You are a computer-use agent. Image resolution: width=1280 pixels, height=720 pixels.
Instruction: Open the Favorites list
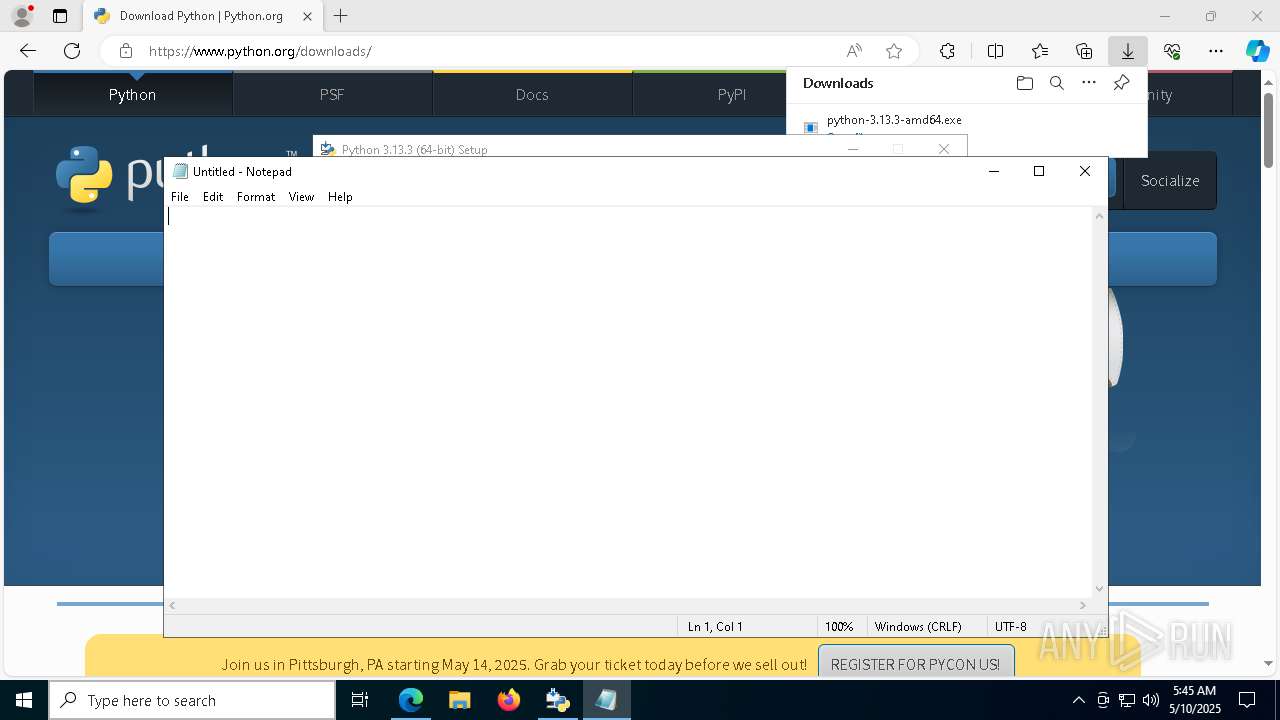[1040, 51]
